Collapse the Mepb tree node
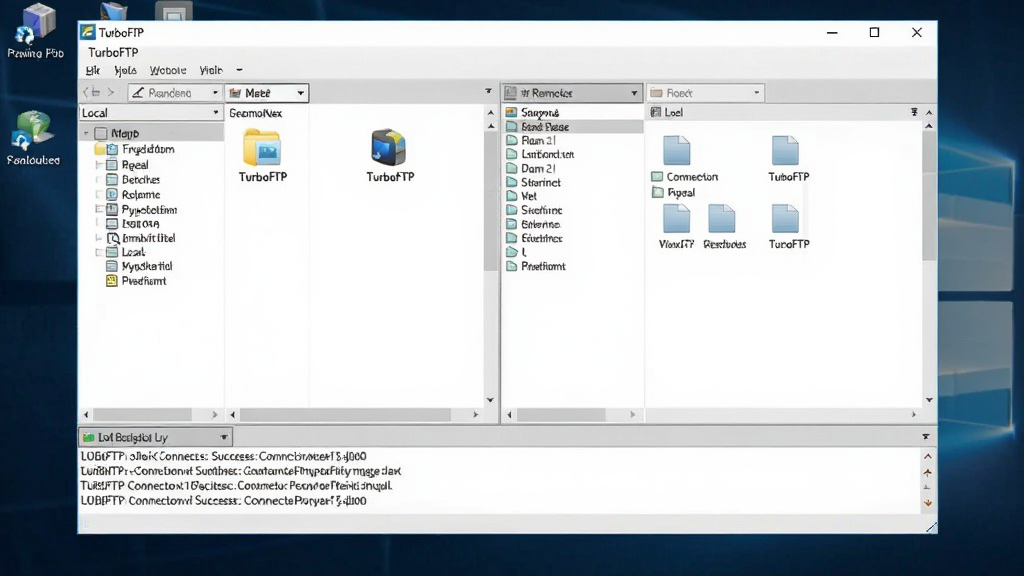 pyautogui.click(x=86, y=133)
